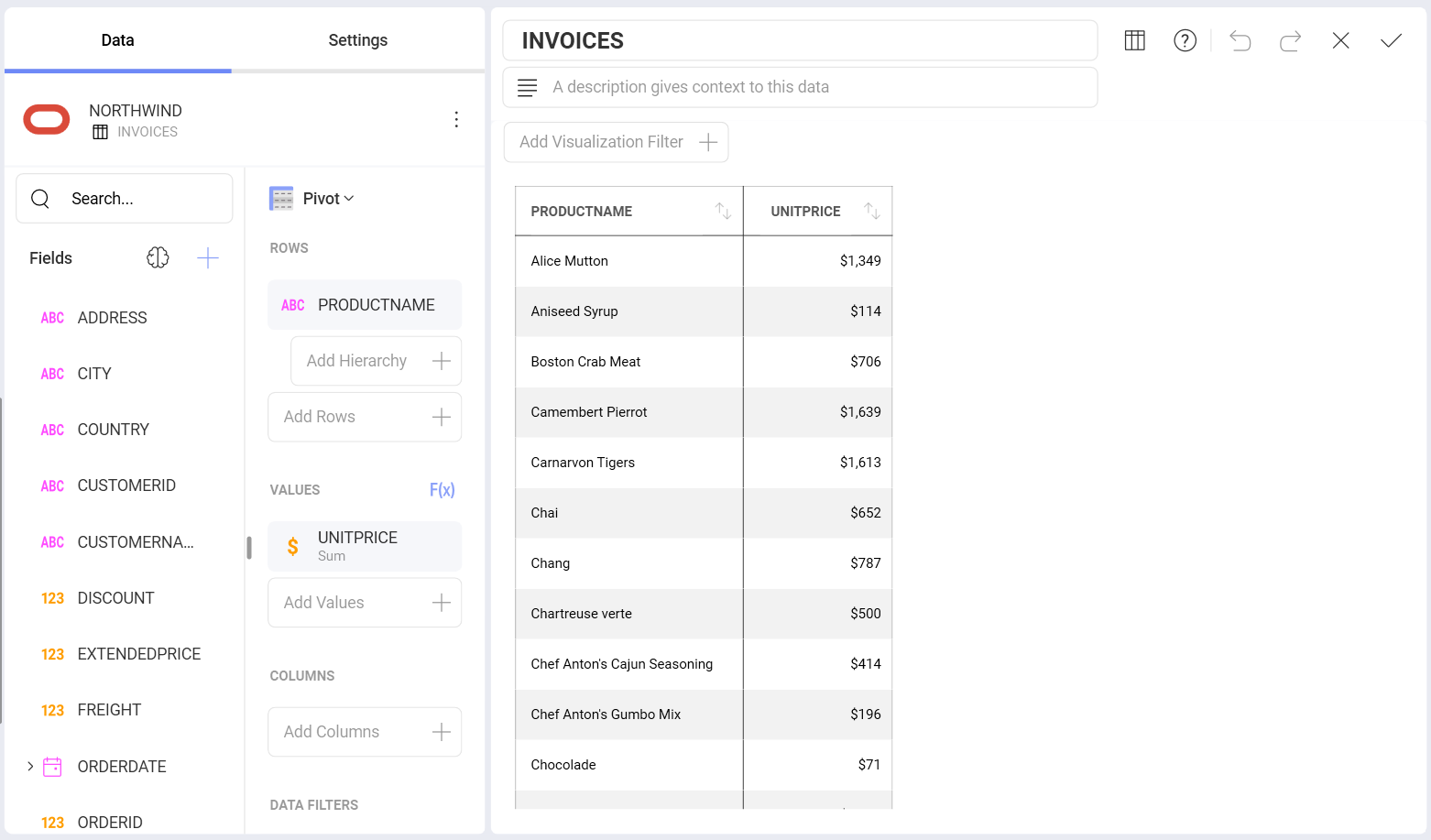The image size is (1431, 840).
Task: Click the dollar icon on UNITPRICE value
Action: (292, 547)
